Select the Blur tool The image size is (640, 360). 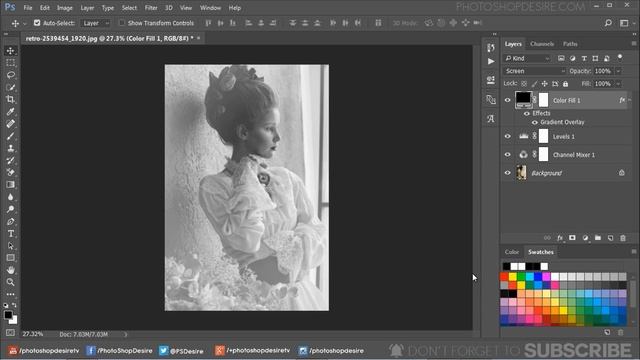point(11,197)
